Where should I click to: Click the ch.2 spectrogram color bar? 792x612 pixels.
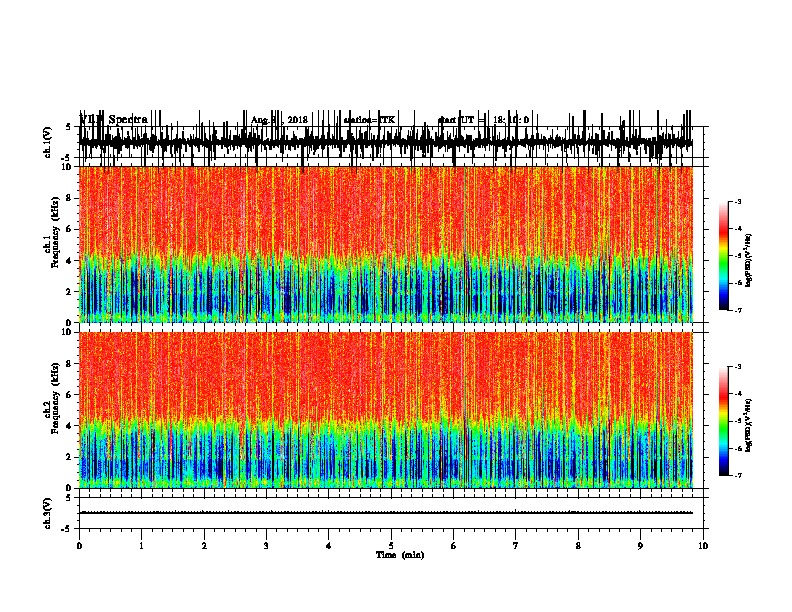[x=724, y=421]
